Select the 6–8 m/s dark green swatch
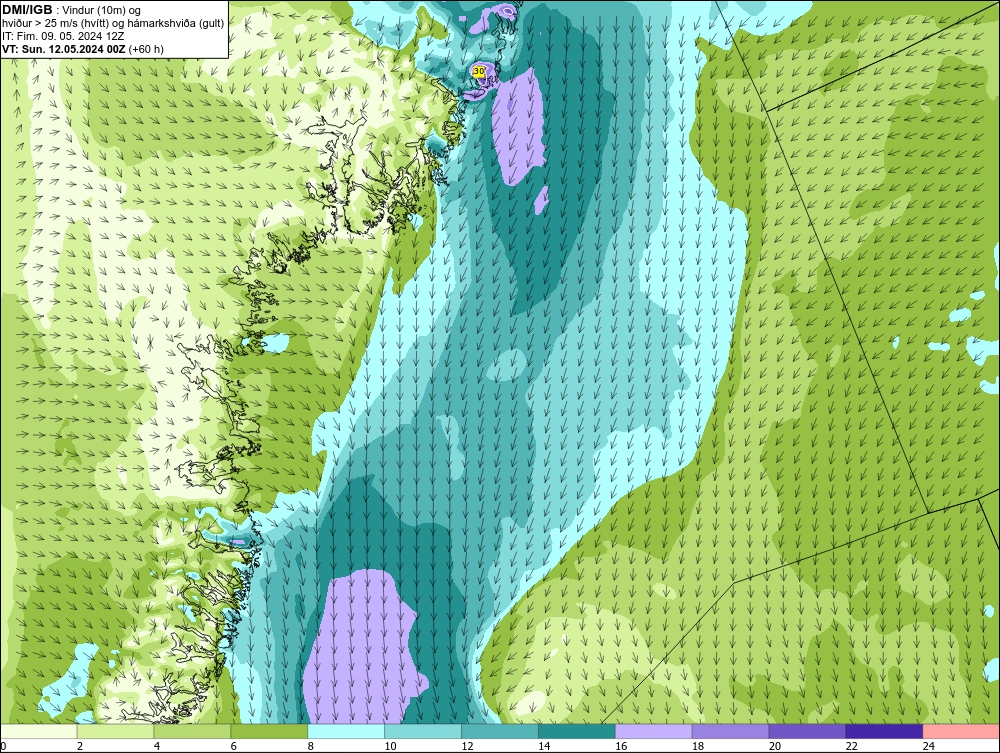 (x=269, y=731)
